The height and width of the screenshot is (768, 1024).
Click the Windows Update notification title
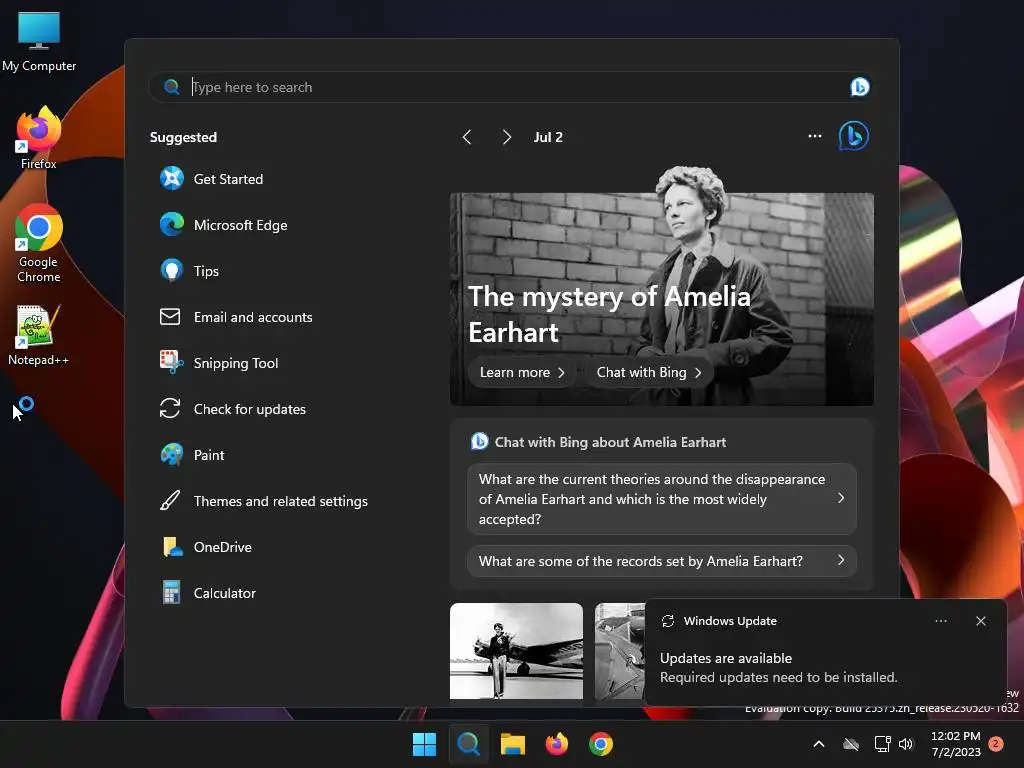coord(730,621)
